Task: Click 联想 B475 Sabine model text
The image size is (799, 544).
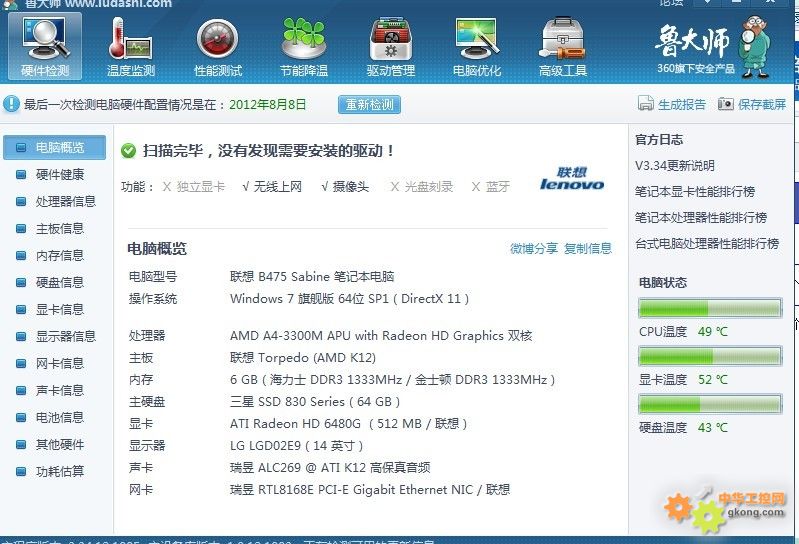Action: point(312,277)
